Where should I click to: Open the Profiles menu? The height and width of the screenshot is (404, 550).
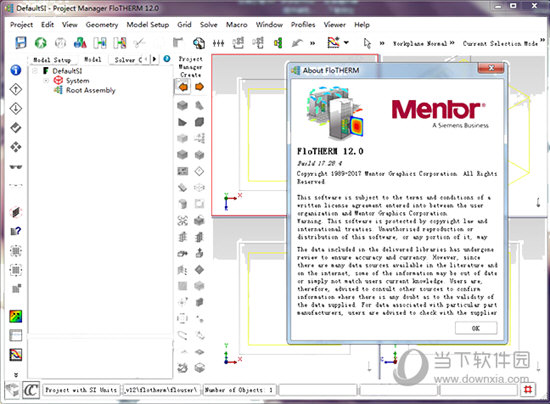pyautogui.click(x=303, y=25)
